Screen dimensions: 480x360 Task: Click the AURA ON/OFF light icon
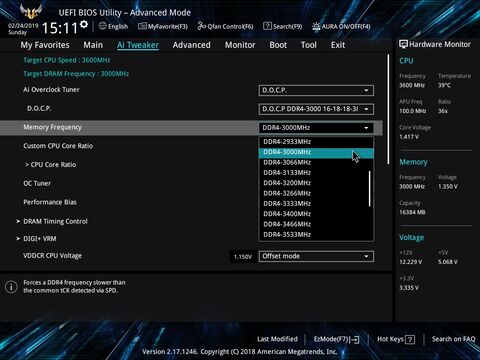pyautogui.click(x=316, y=26)
